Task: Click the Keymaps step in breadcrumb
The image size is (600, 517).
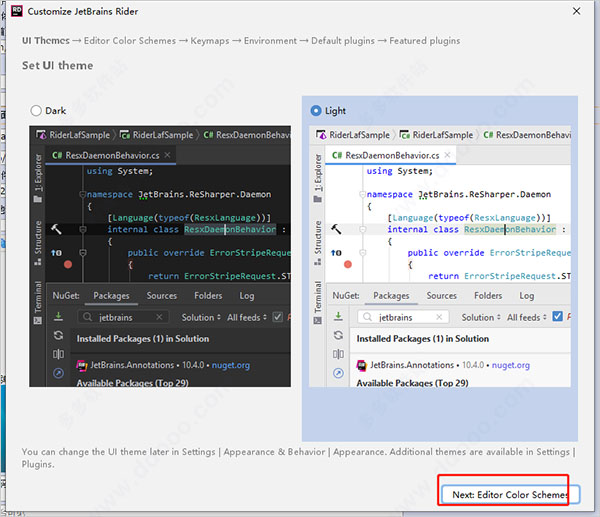Action: (210, 41)
